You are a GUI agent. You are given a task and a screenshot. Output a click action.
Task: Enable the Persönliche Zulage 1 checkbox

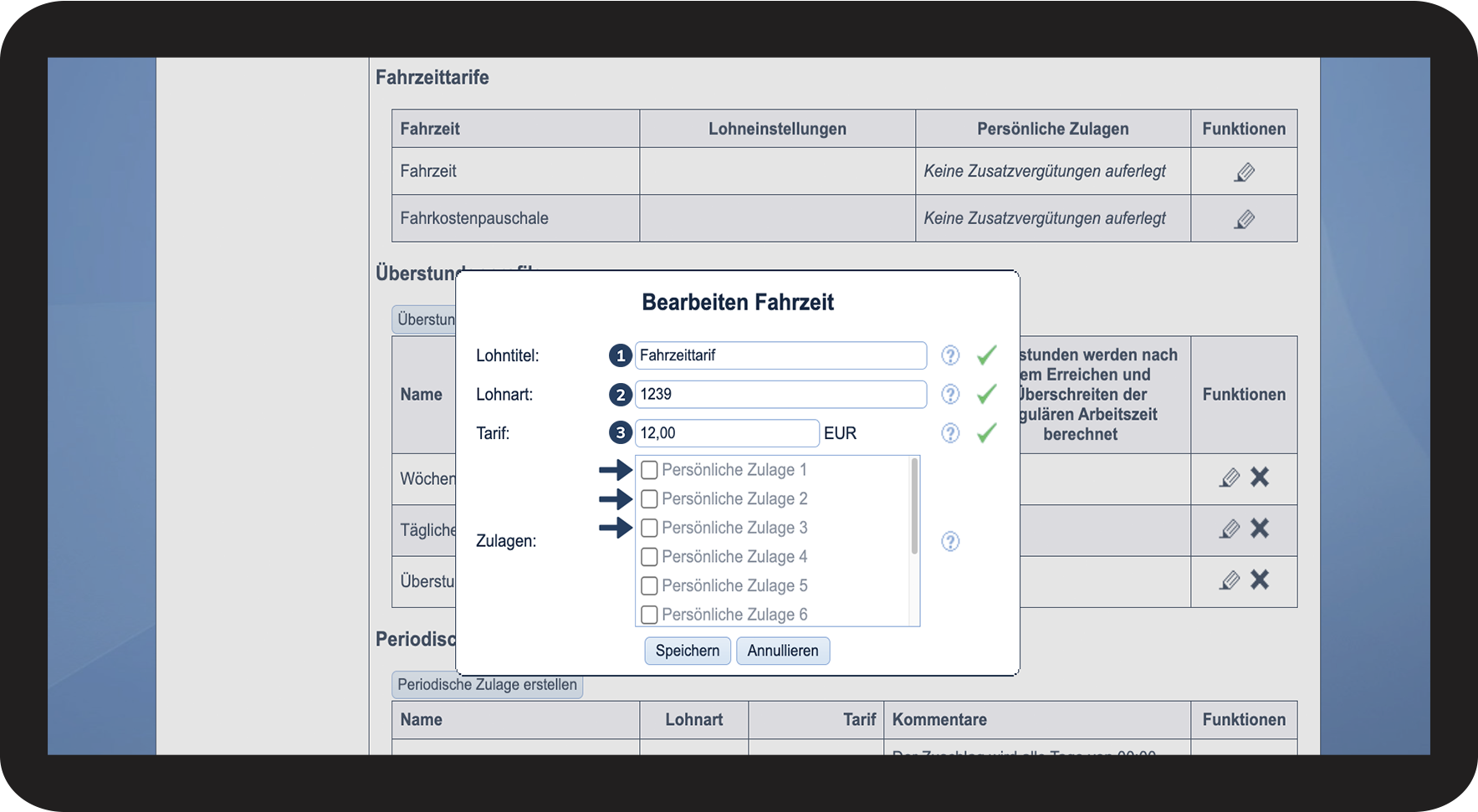tap(649, 470)
